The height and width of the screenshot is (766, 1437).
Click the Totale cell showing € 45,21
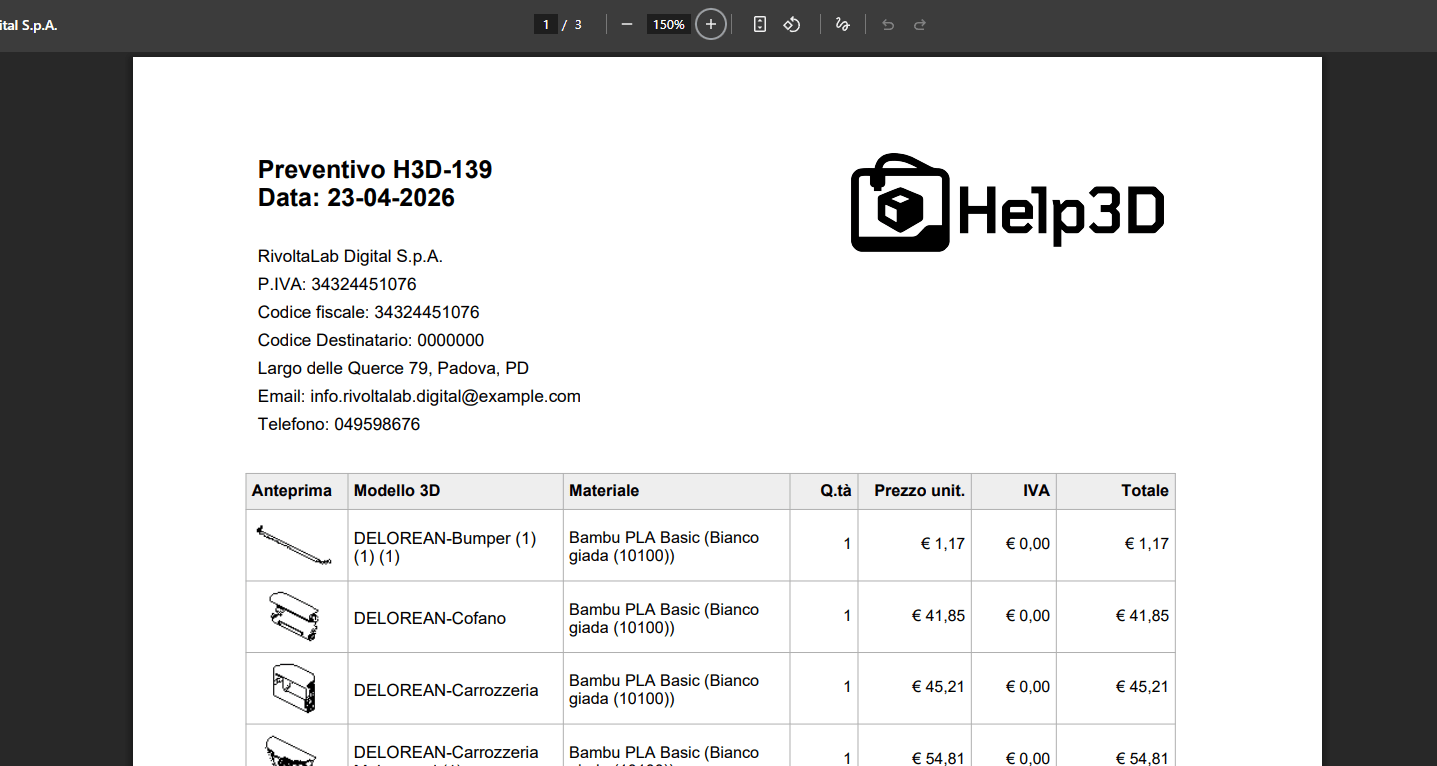pos(1142,687)
